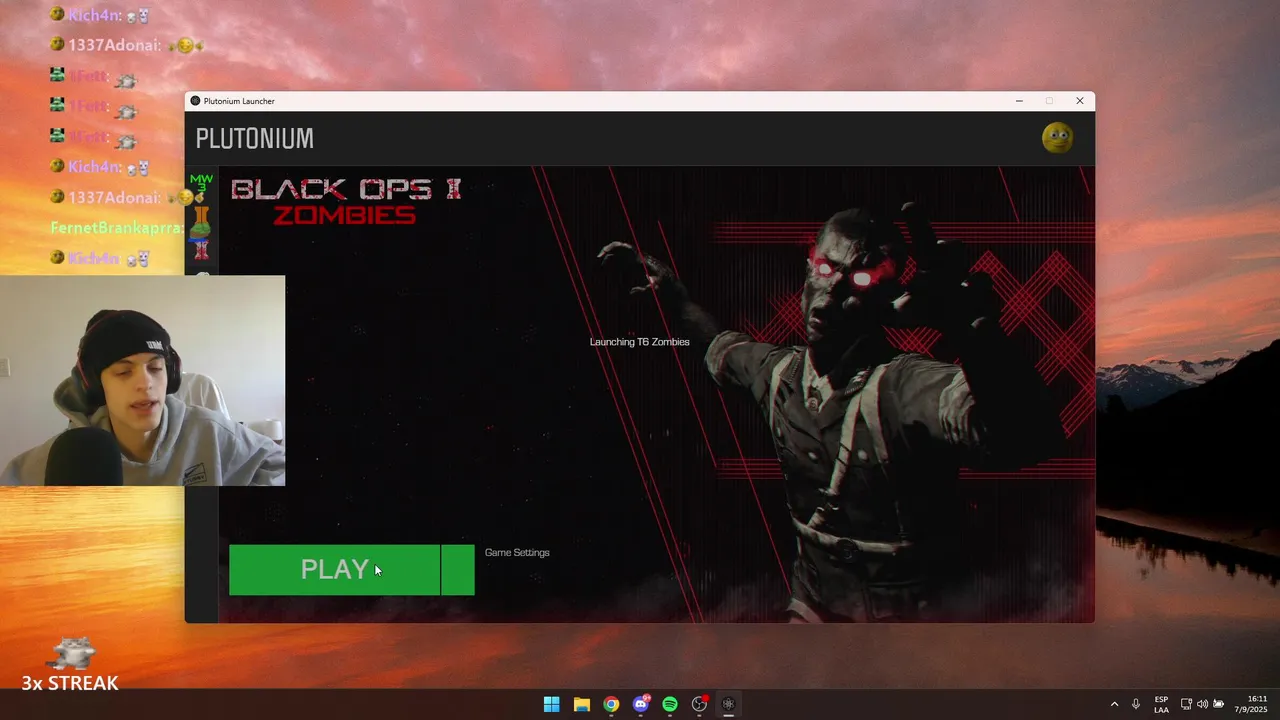Open OBS Studio from the taskbar
Screen dimensions: 1280x720
coord(699,704)
